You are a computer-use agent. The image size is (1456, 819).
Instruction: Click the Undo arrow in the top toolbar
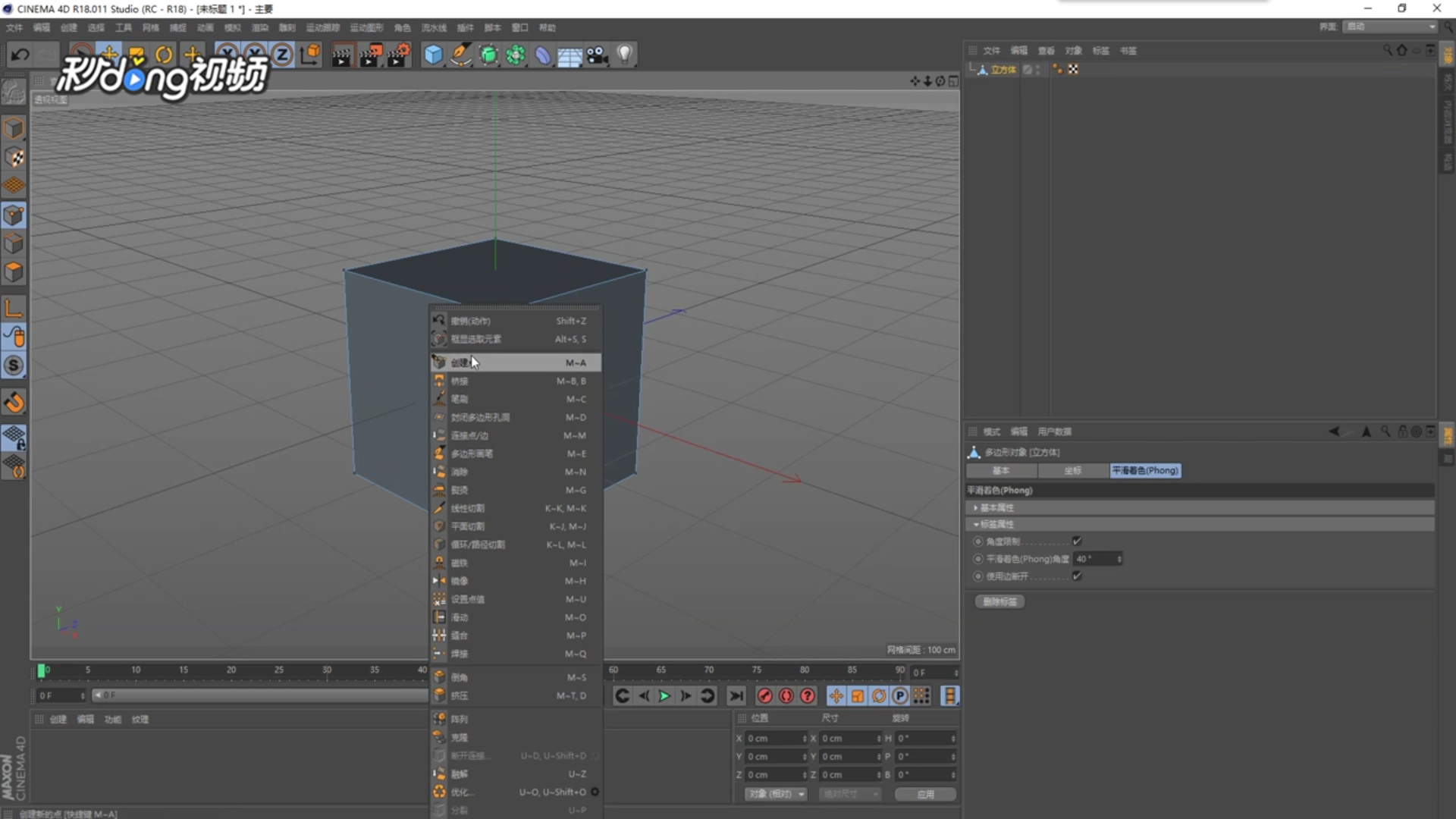20,55
